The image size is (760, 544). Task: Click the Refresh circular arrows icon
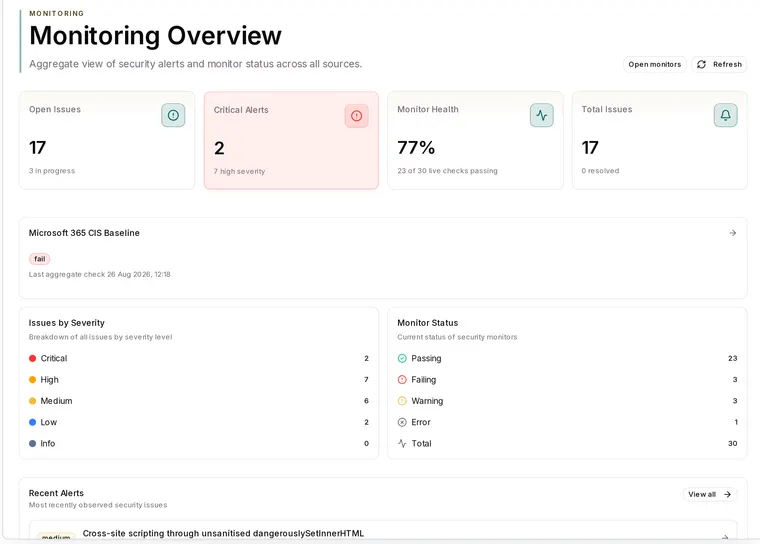(x=701, y=64)
